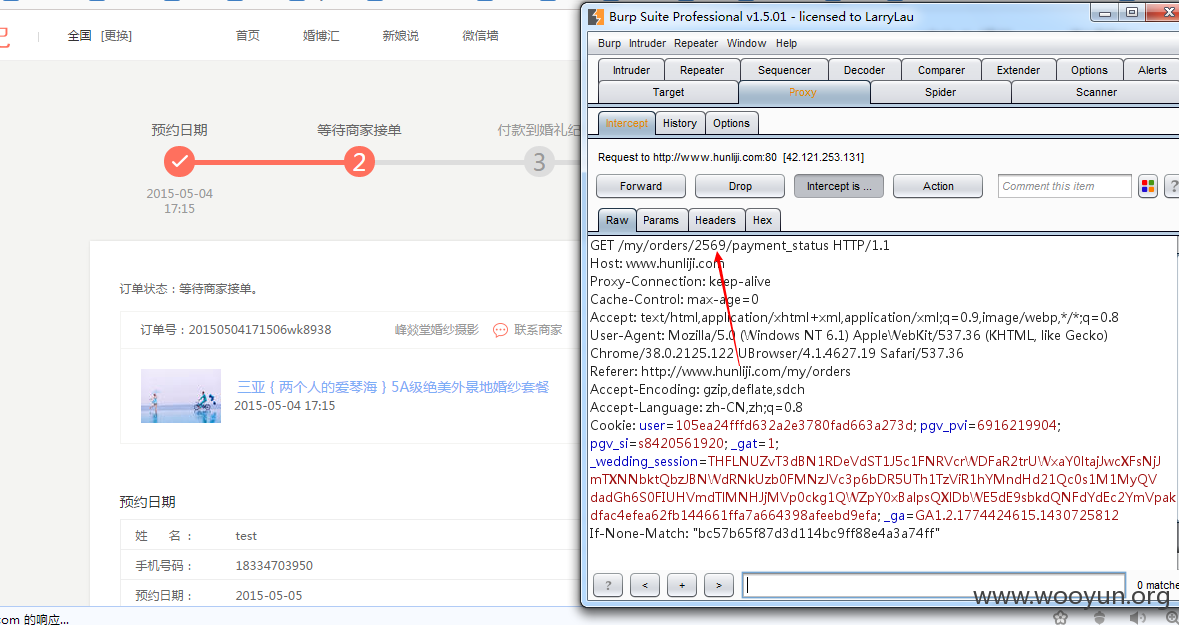Switch to the Hex view tab
This screenshot has width=1179, height=625.
(x=762, y=220)
